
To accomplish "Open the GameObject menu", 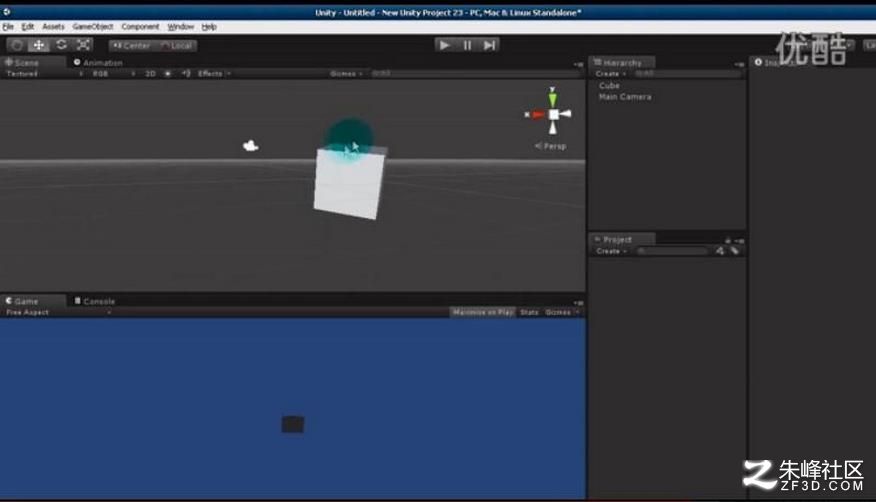I will click(x=93, y=27).
